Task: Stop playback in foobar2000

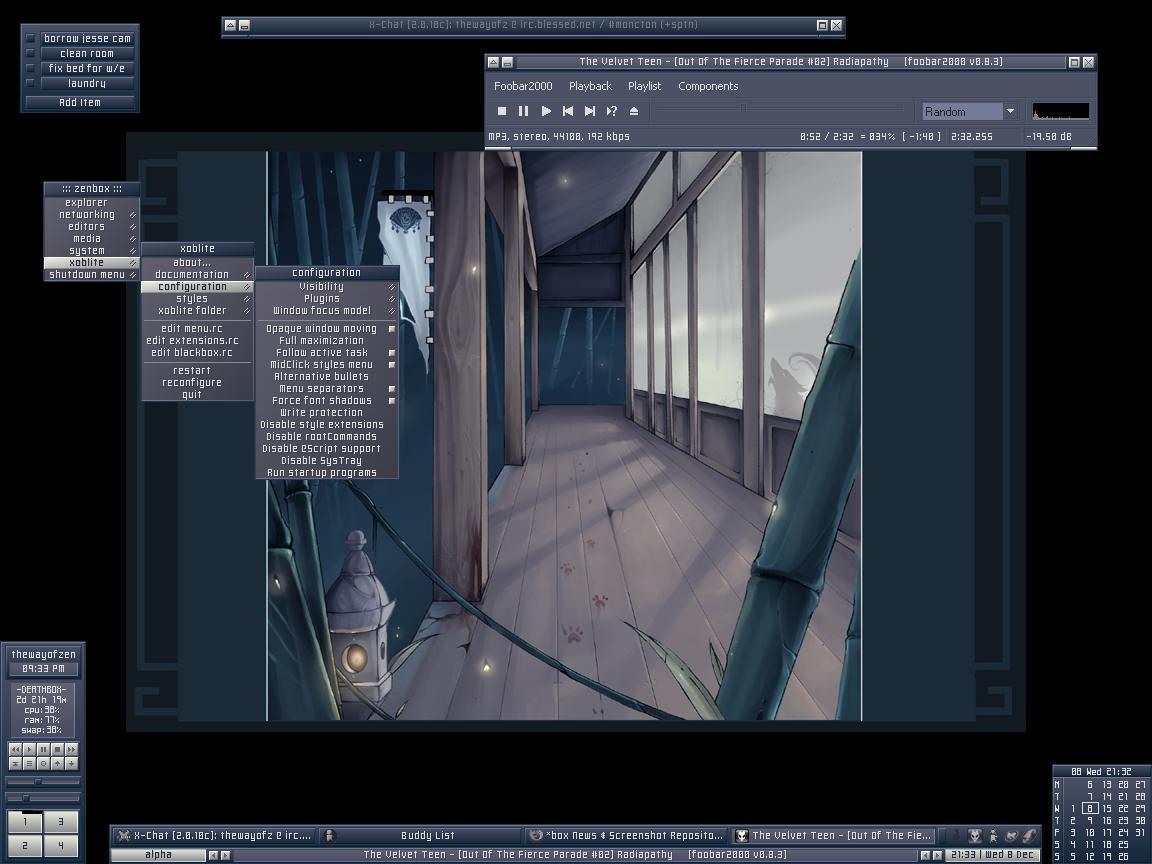Action: click(502, 111)
